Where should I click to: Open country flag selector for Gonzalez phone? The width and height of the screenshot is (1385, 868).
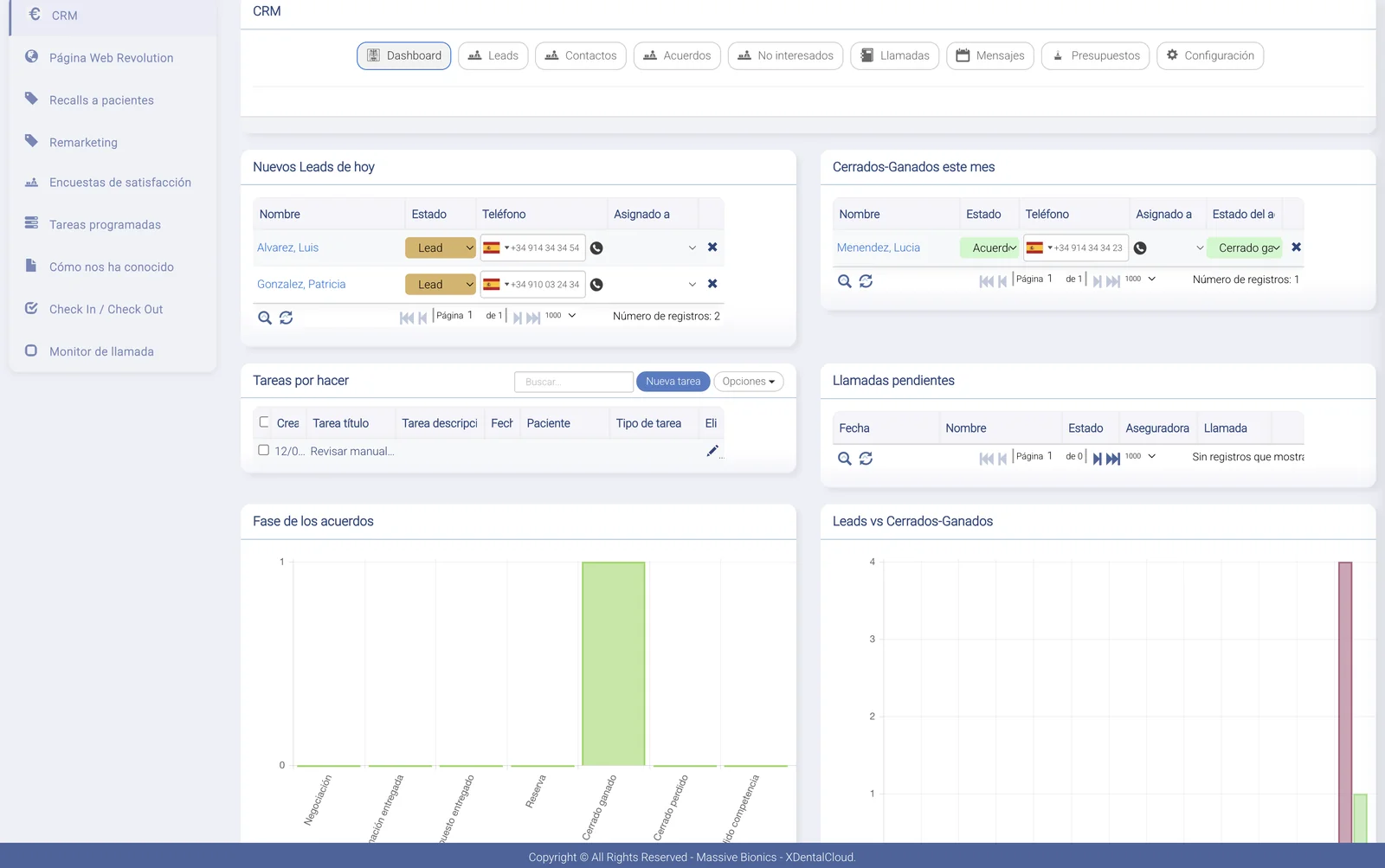pos(495,284)
